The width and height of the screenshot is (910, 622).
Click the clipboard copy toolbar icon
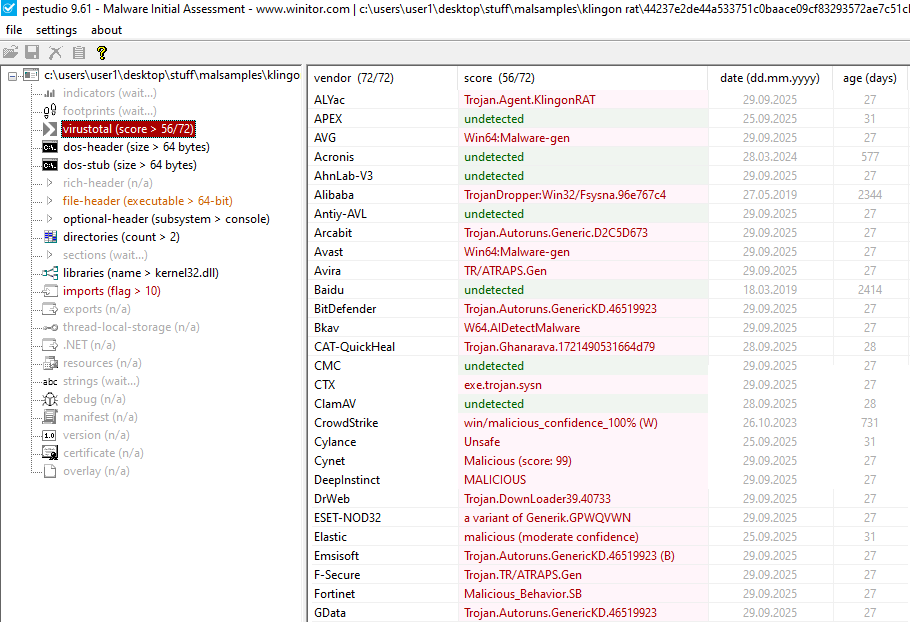[79, 53]
